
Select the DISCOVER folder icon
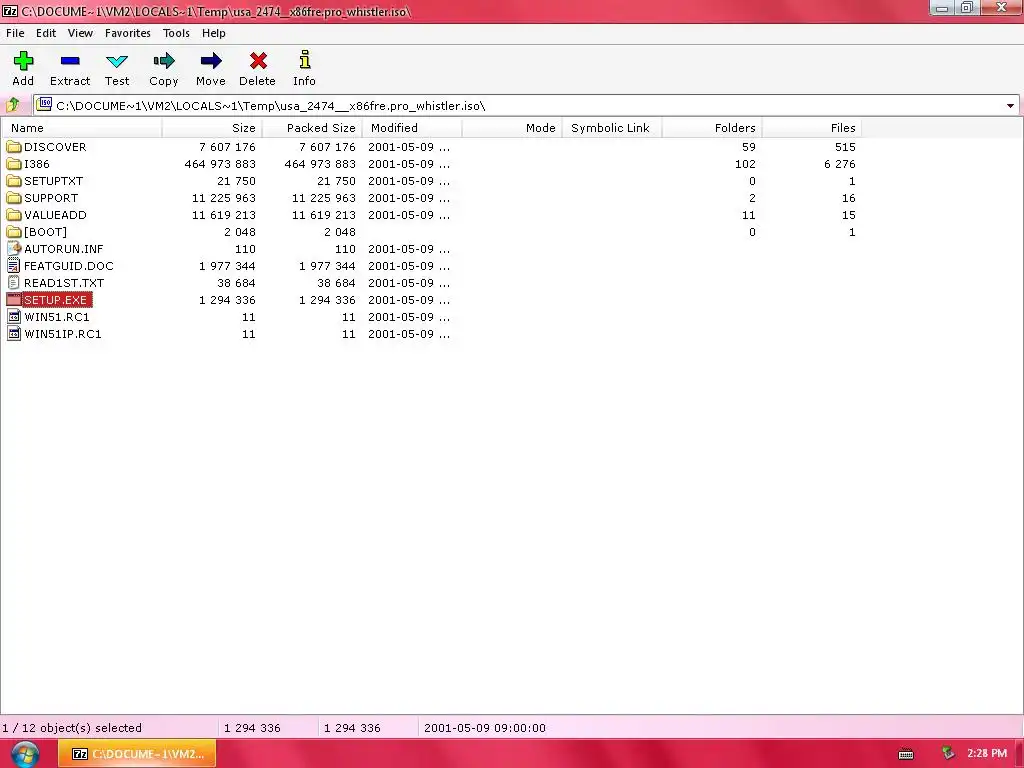coord(14,146)
